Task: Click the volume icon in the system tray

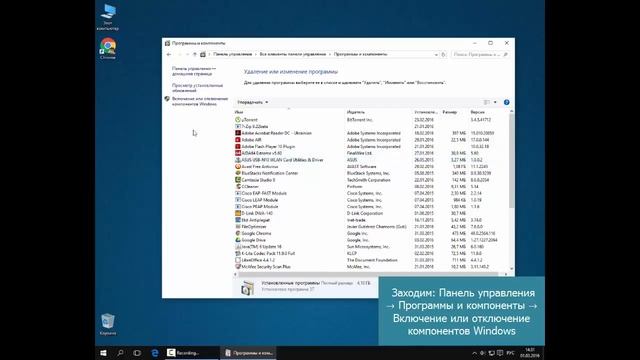Action: coord(482,353)
